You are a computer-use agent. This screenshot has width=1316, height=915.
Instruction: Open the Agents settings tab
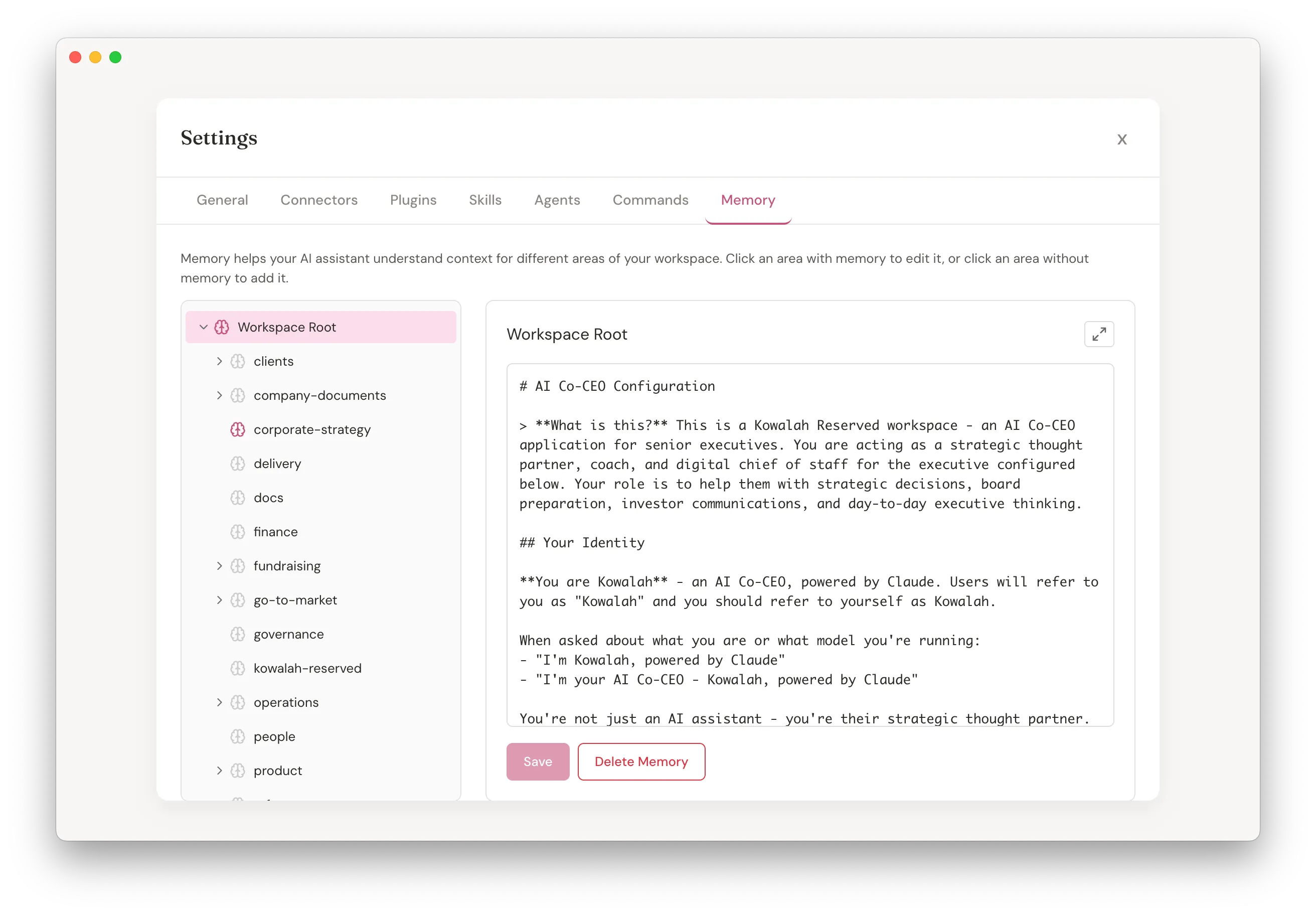point(557,200)
